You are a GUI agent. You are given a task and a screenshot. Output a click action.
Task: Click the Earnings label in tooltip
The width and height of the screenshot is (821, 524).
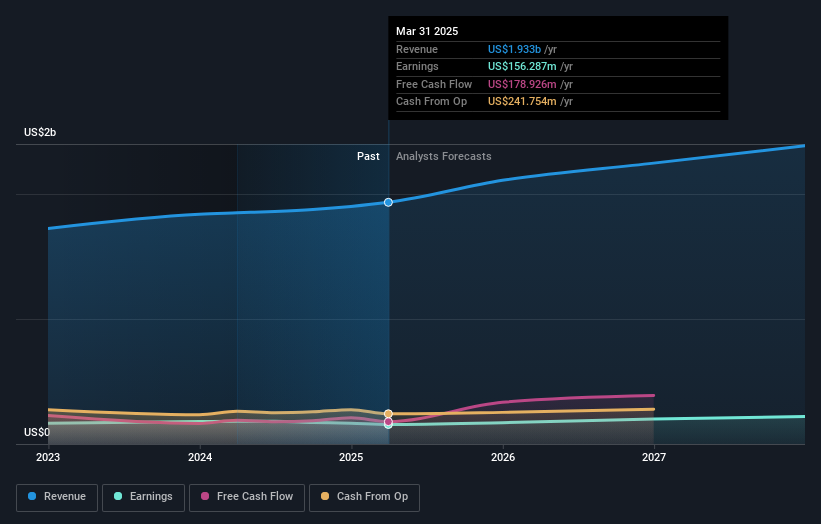[417, 66]
